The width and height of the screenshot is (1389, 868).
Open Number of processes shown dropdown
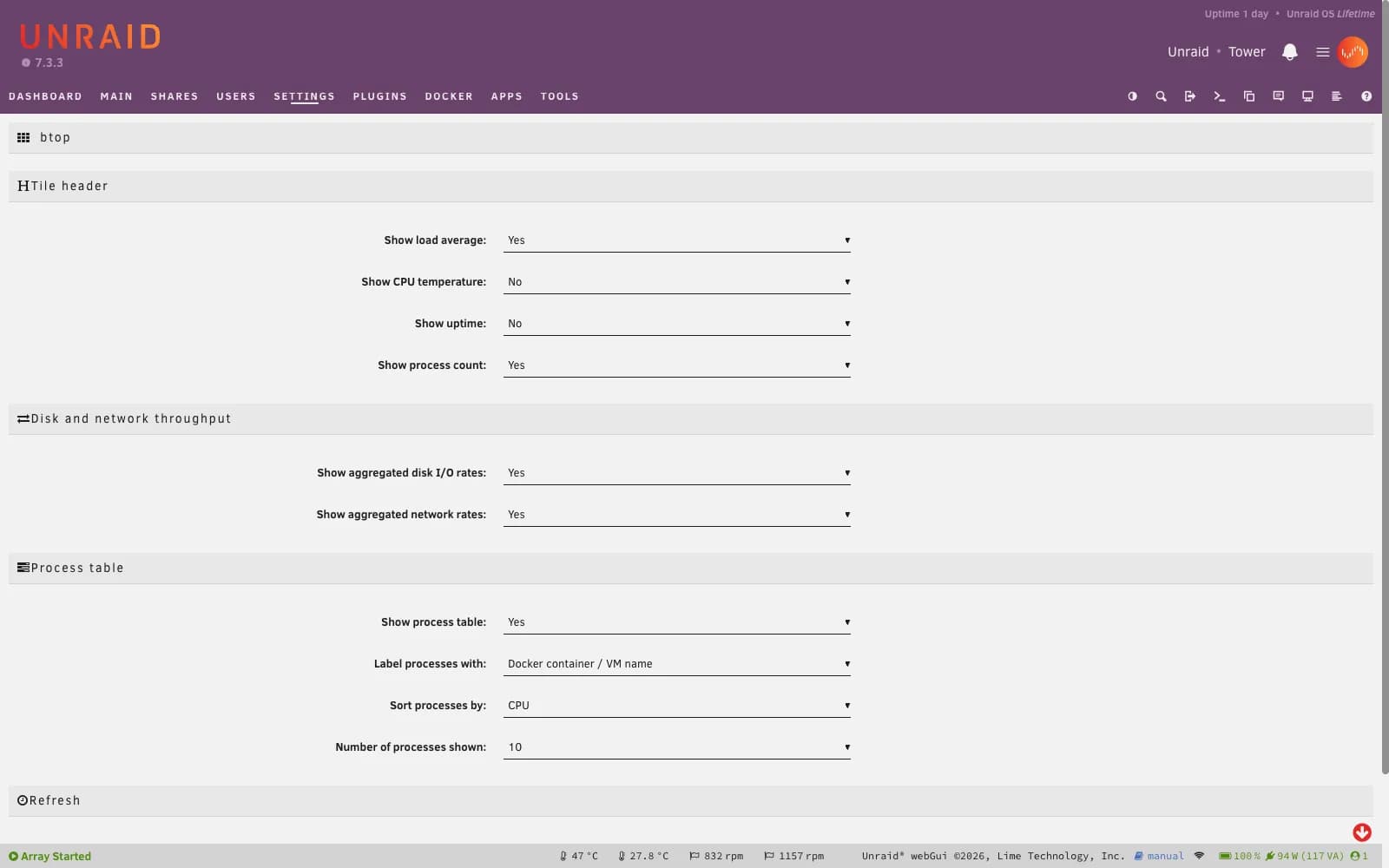pos(677,747)
